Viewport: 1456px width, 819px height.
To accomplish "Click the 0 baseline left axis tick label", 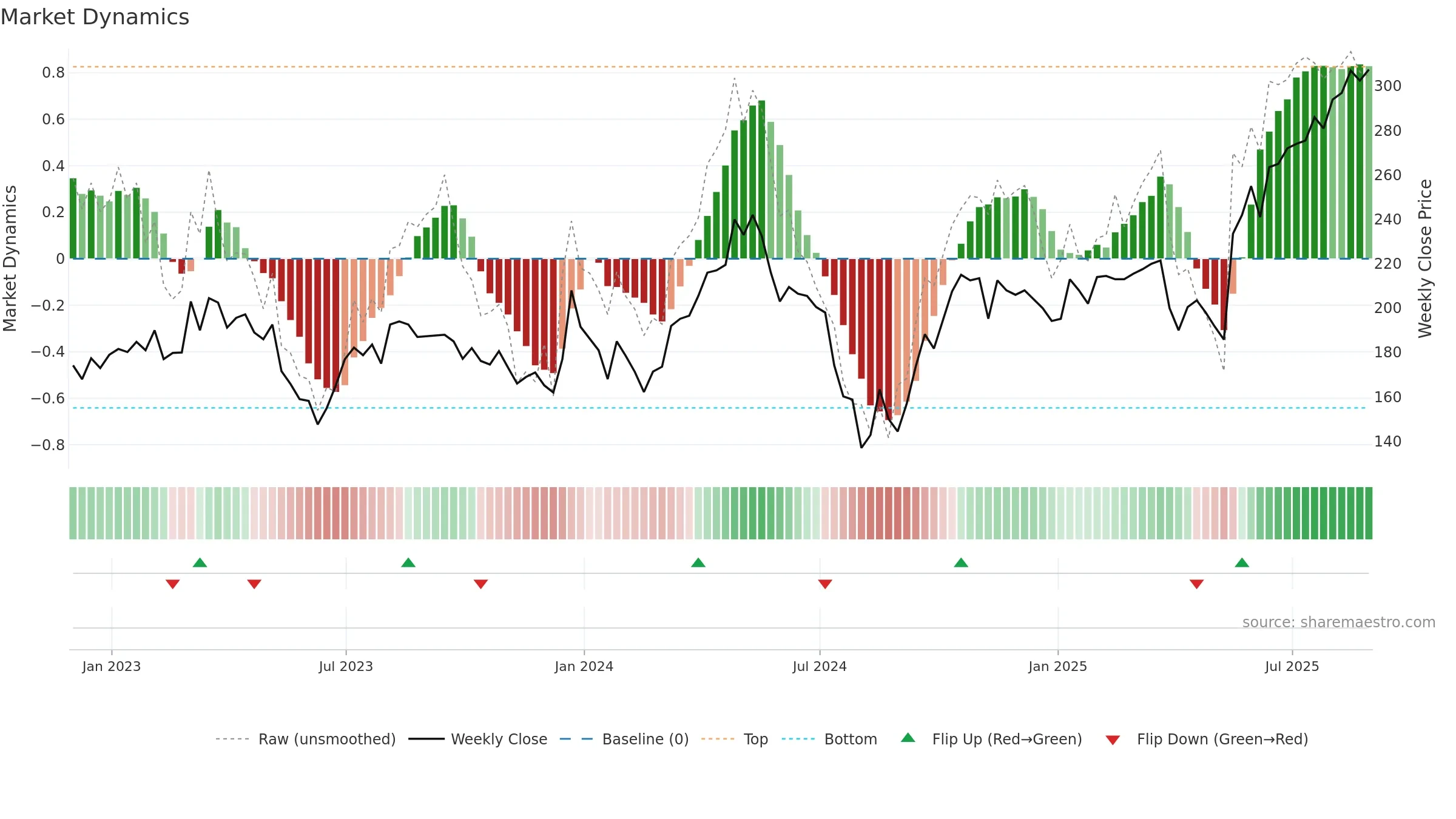I will tap(60, 259).
